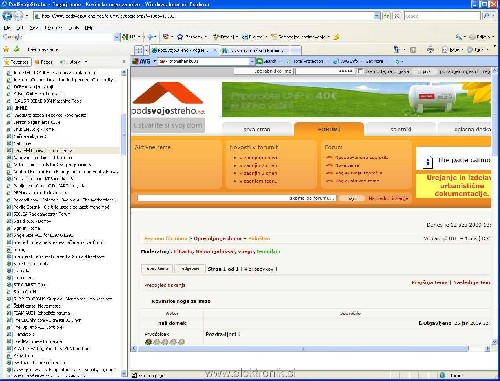Screen dimensions: 500x381
Task: Open the AVG search box dropdown
Action: pos(252,61)
